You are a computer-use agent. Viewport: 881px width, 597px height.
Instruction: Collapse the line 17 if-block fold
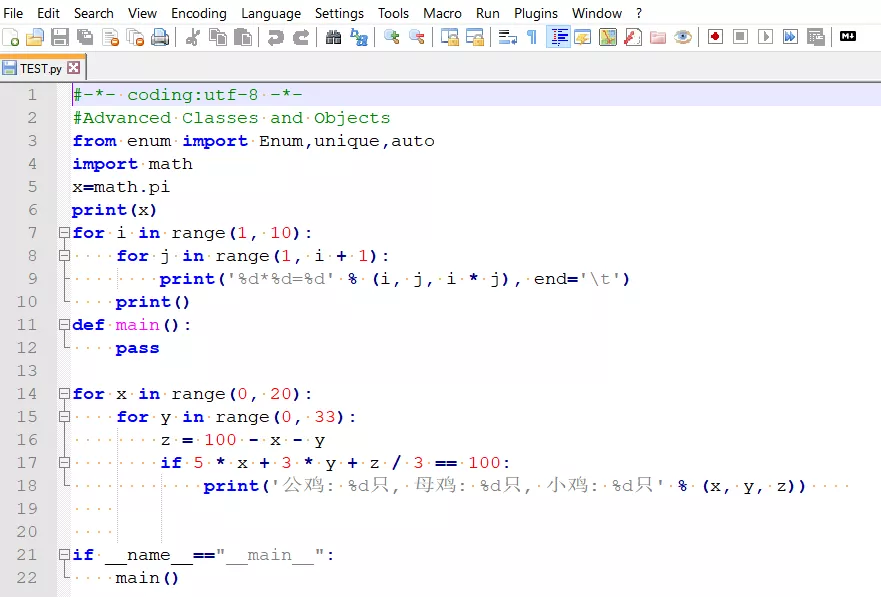[65, 463]
